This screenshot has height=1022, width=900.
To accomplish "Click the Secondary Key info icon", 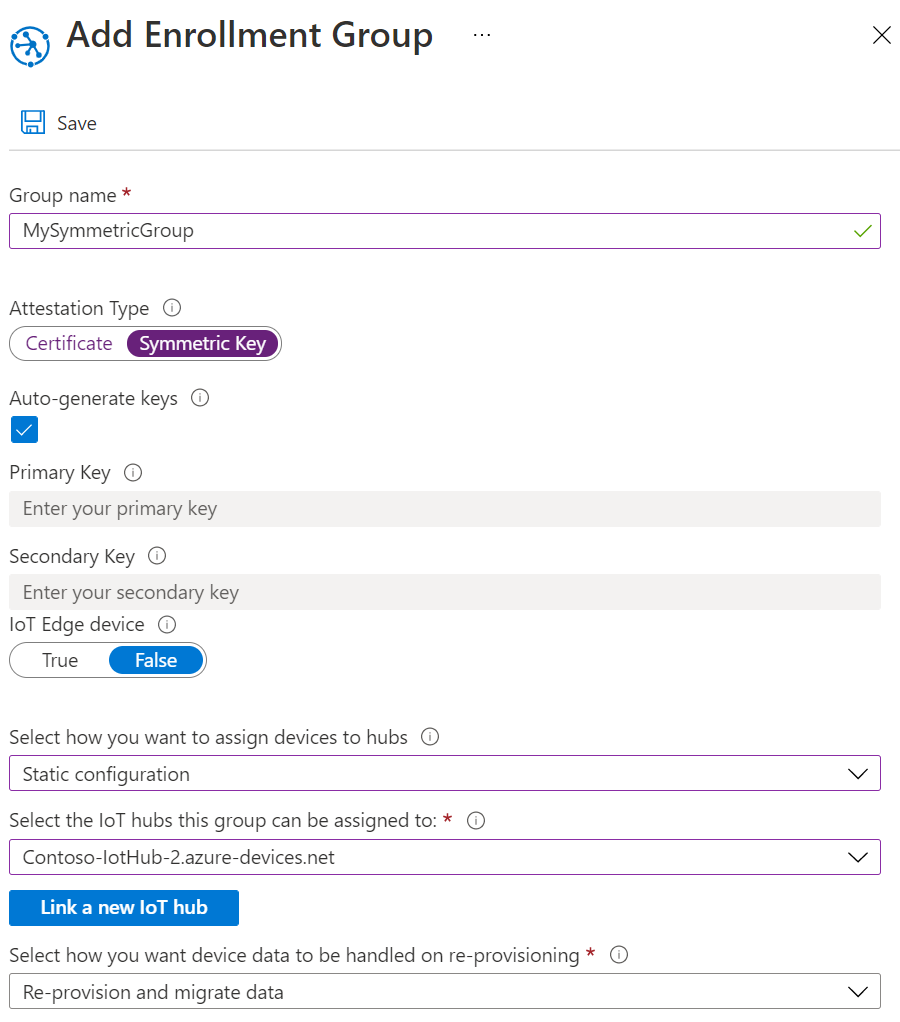I will [157, 555].
